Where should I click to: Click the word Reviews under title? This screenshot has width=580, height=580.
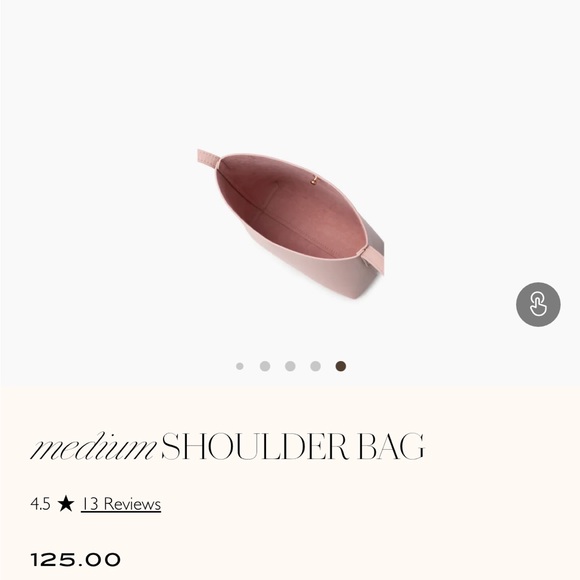132,504
